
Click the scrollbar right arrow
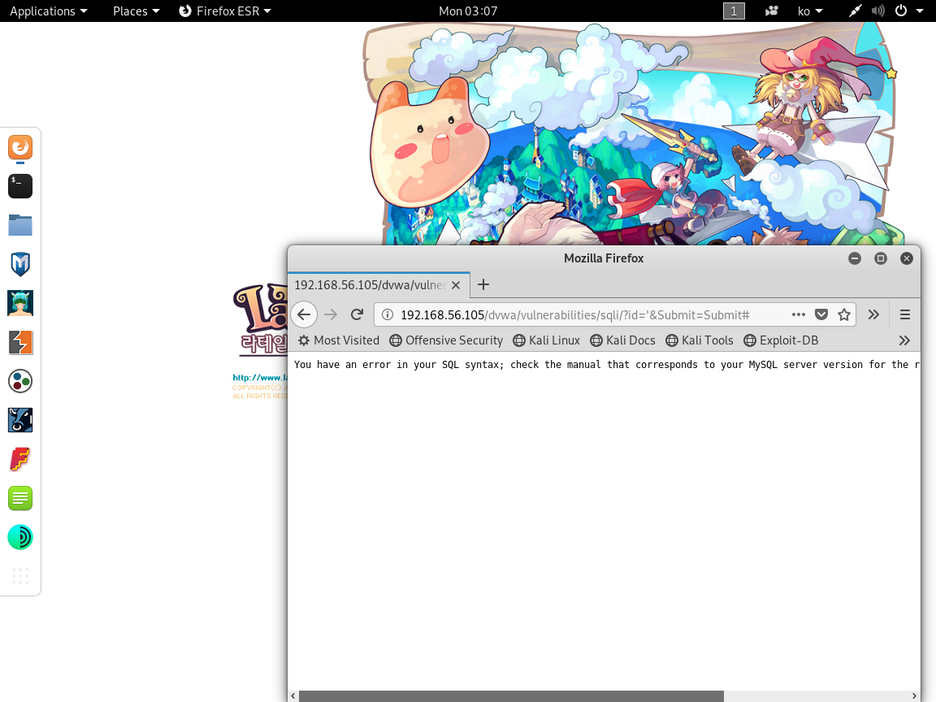915,696
